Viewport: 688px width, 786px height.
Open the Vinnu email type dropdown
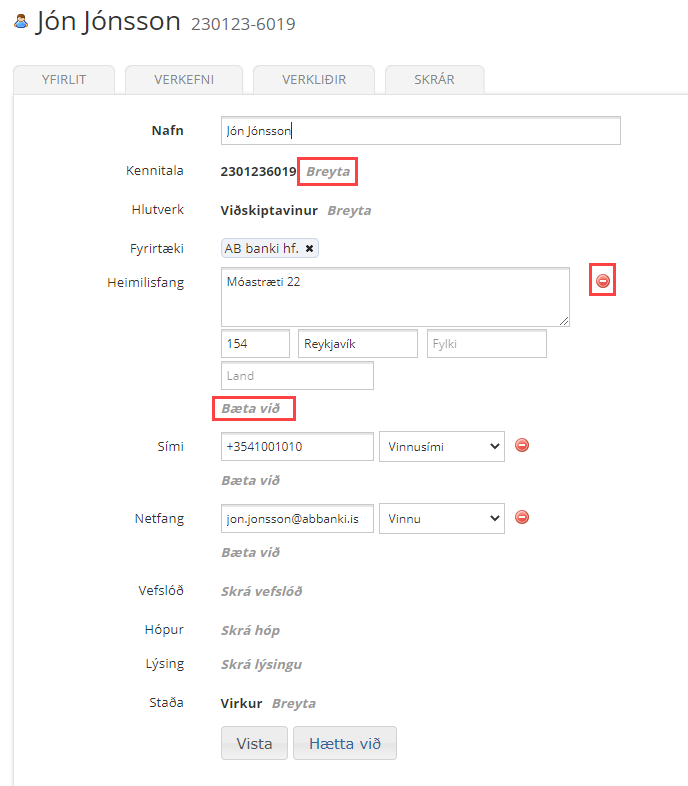click(x=441, y=518)
